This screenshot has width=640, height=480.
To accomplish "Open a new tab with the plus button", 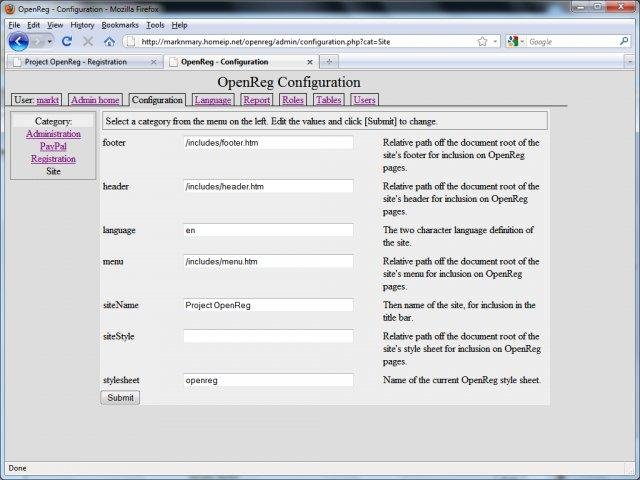I will tap(329, 62).
